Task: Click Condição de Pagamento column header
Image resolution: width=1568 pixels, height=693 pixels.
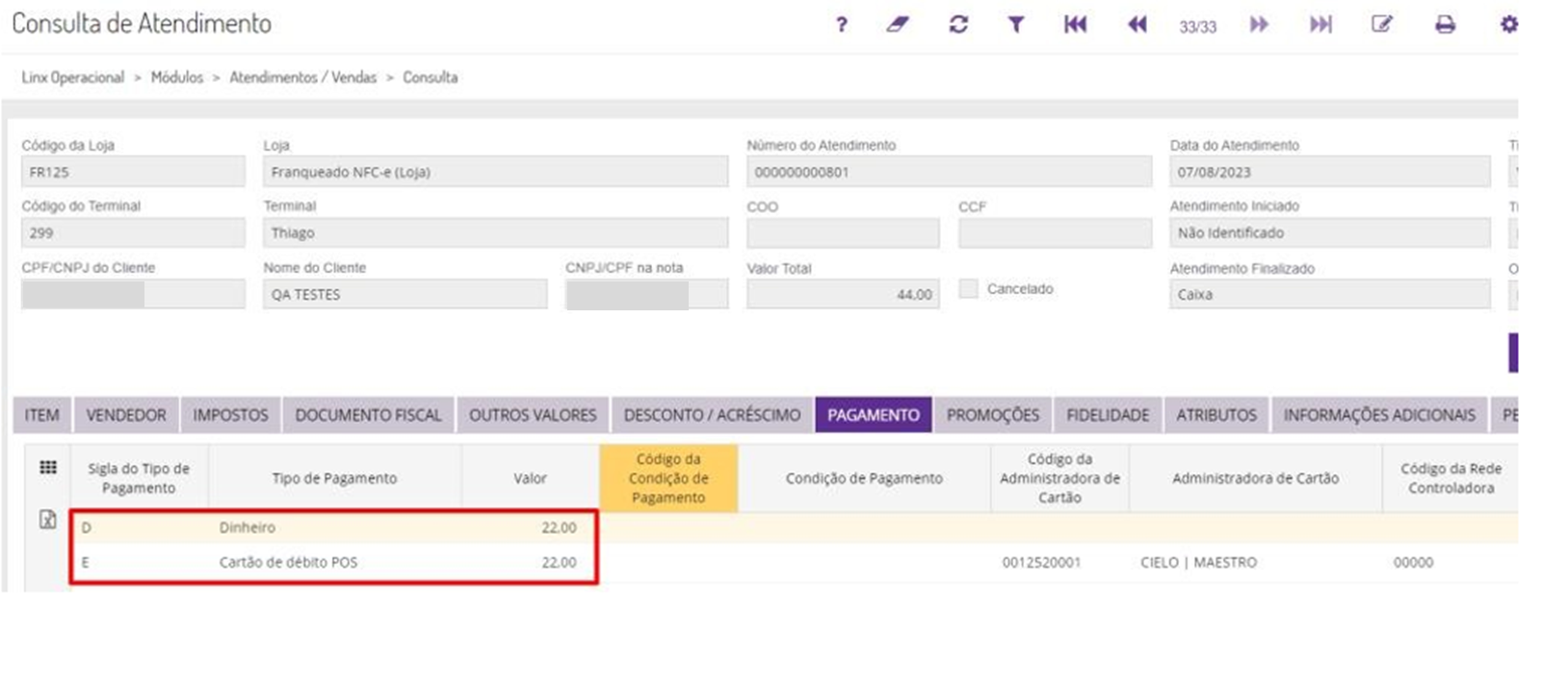Action: click(864, 478)
